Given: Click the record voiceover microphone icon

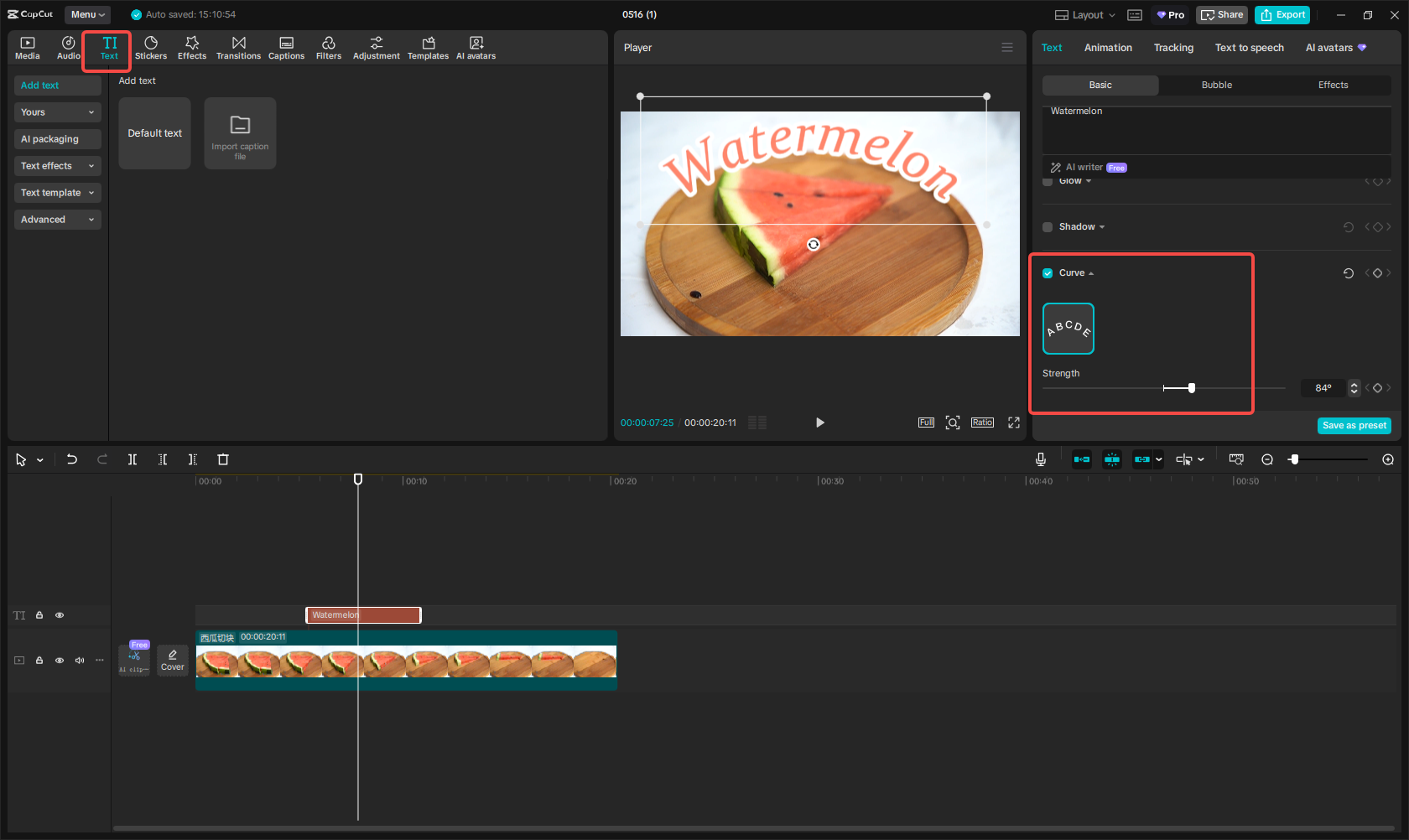Looking at the screenshot, I should click(1040, 459).
